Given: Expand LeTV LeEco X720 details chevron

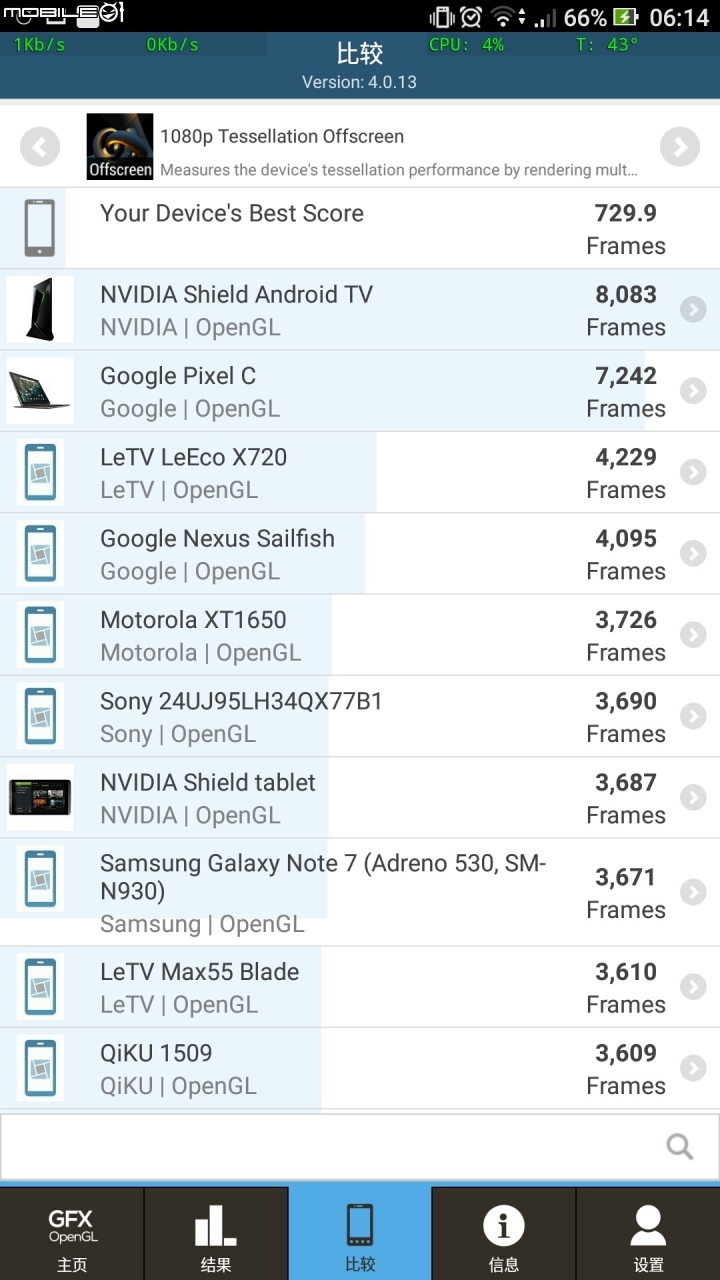Looking at the screenshot, I should tap(693, 472).
